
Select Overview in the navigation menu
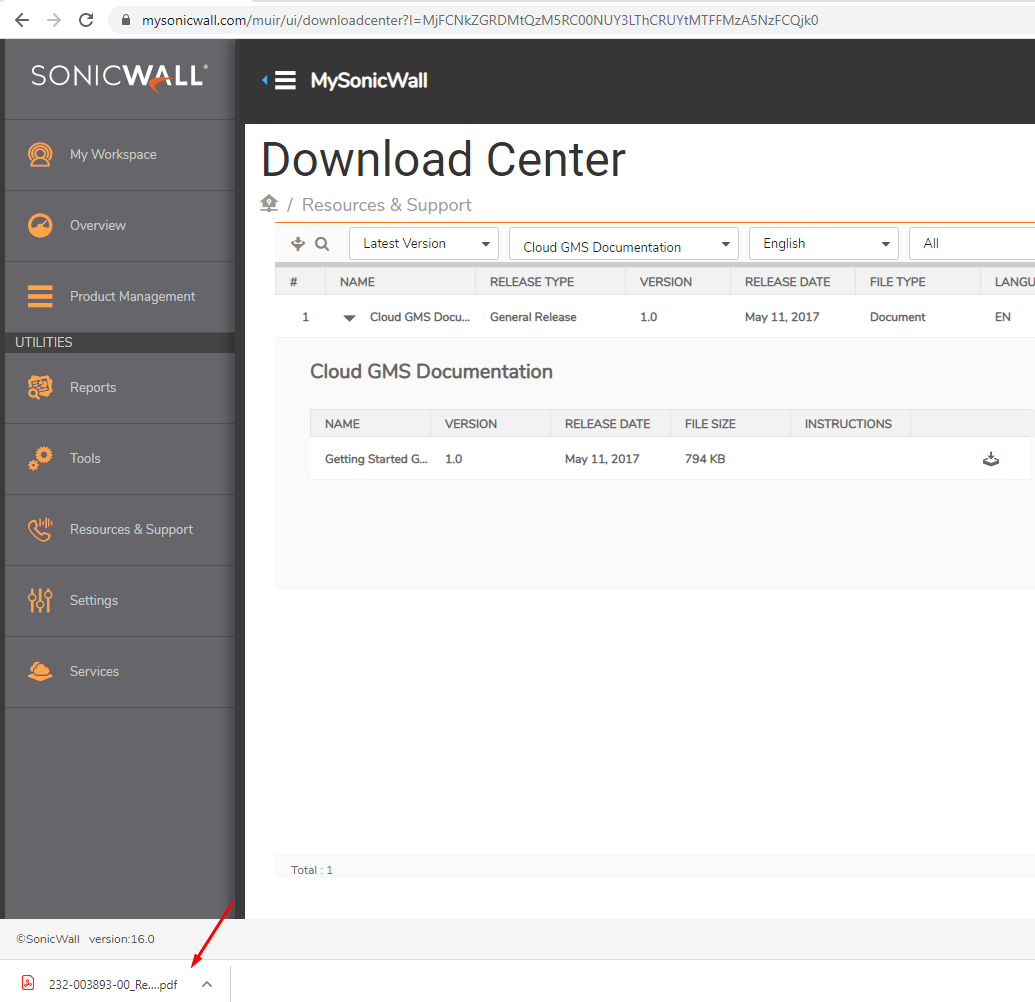97,225
